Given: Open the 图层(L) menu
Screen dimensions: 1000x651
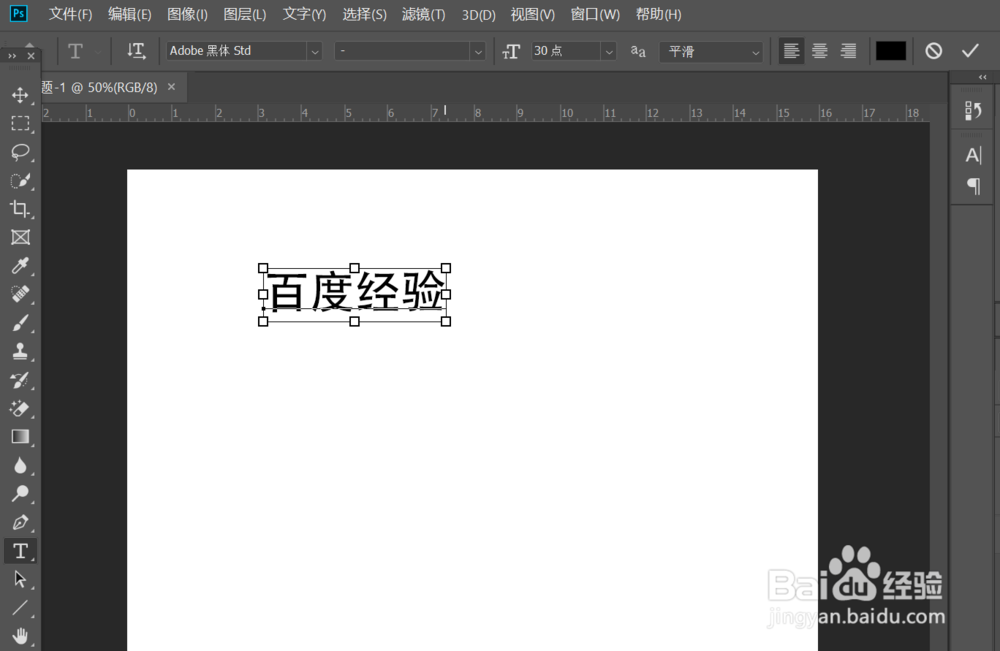Looking at the screenshot, I should pyautogui.click(x=245, y=14).
